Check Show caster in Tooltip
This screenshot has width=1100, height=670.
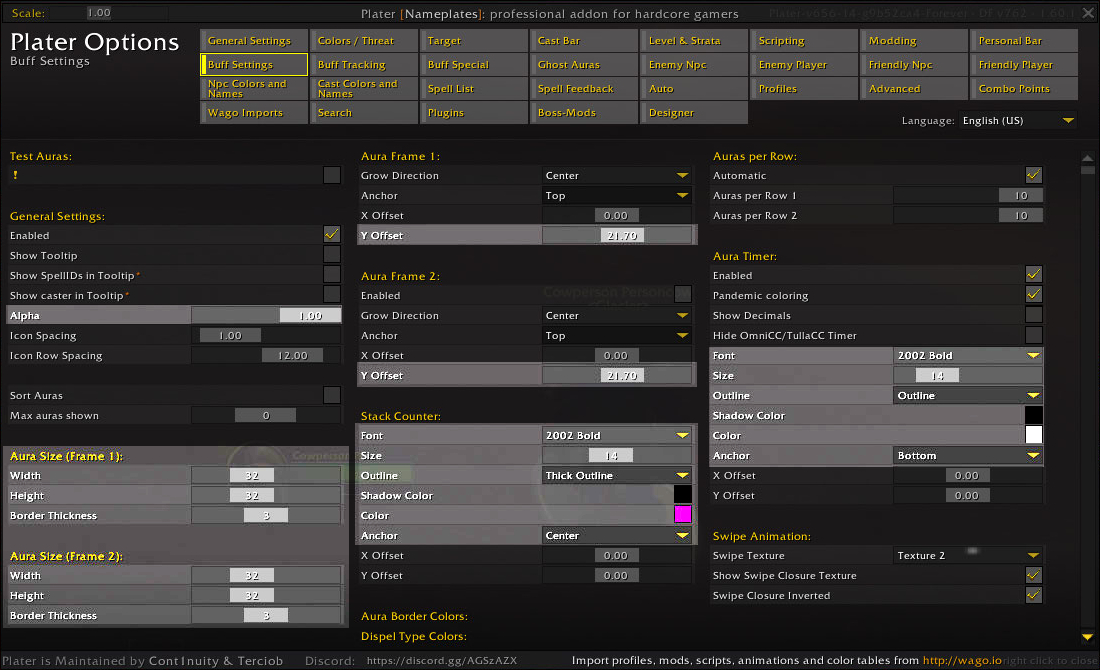pos(332,295)
